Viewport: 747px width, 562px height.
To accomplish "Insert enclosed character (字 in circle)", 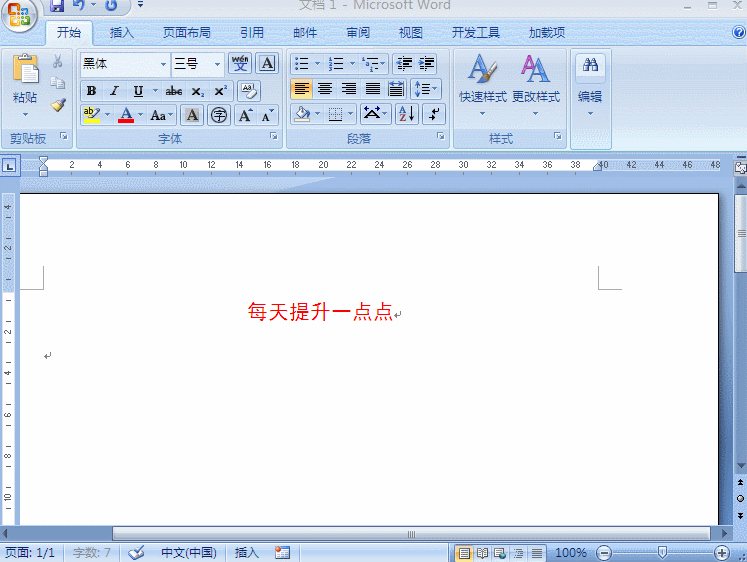I will tap(219, 115).
